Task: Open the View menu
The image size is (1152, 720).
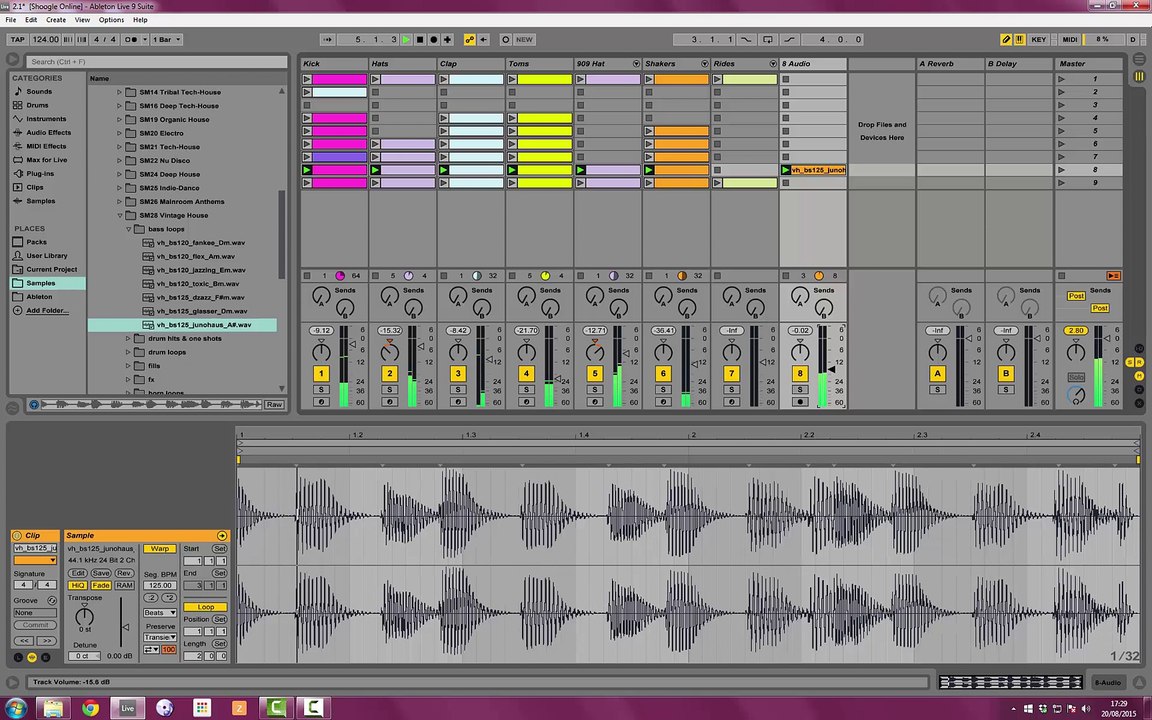Action: [82, 20]
